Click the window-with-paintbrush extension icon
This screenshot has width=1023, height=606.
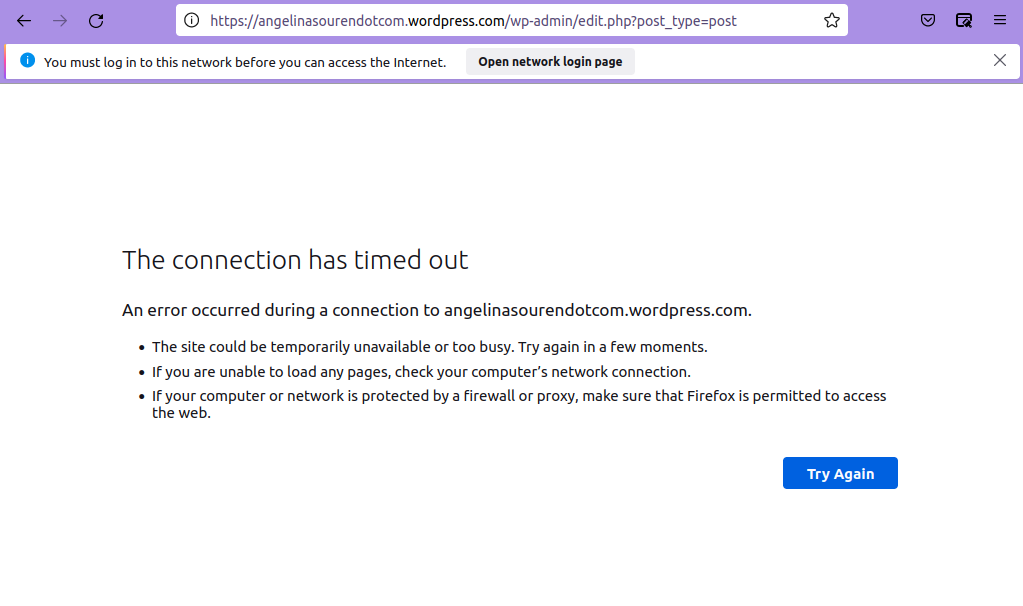click(964, 20)
